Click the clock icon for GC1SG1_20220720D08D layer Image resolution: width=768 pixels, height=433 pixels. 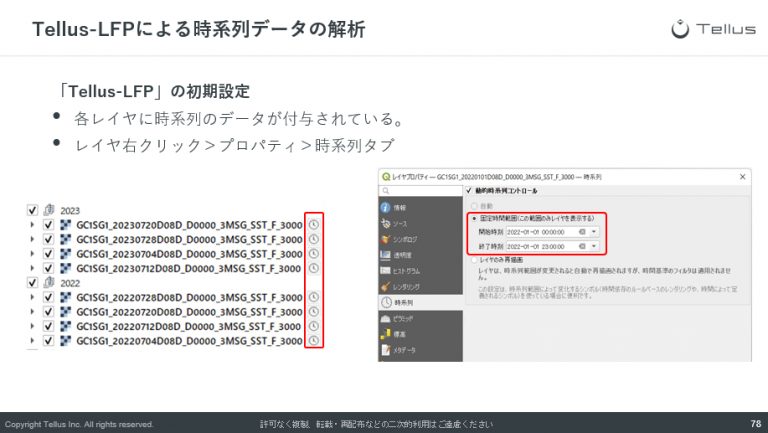(314, 312)
